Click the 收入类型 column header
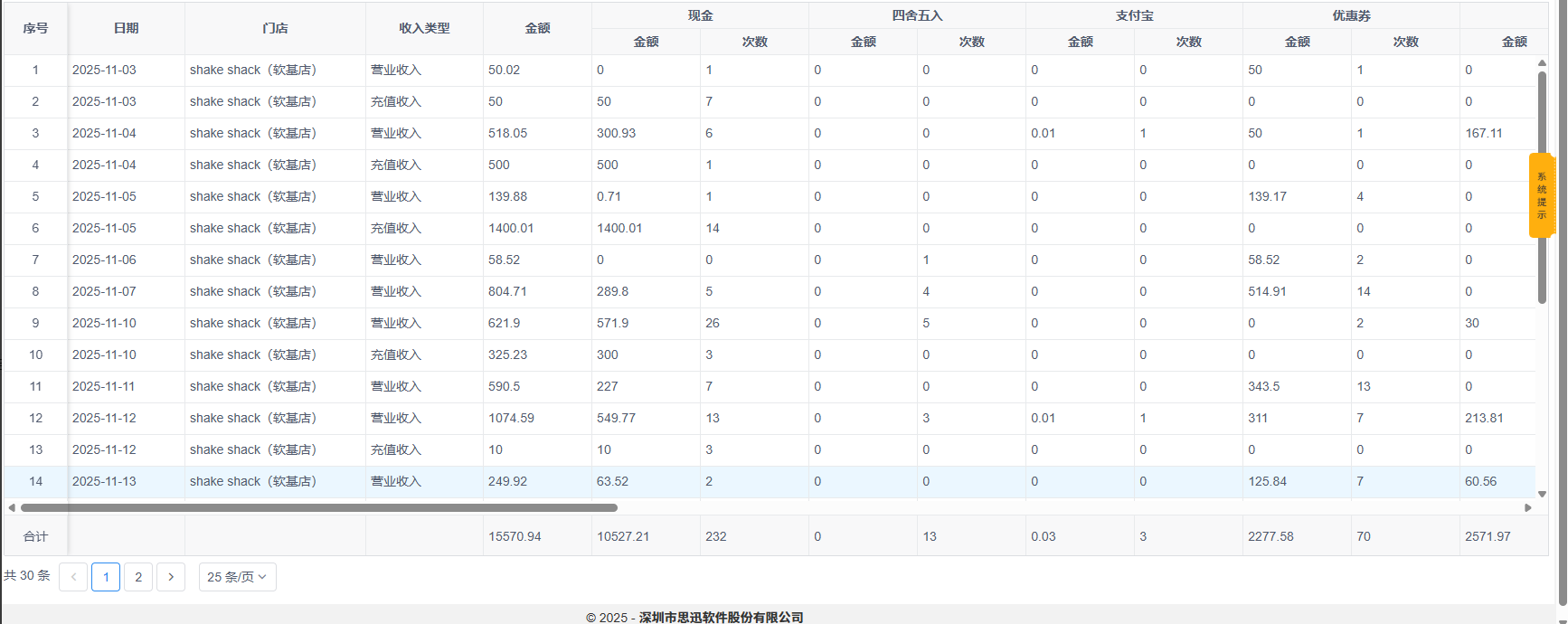Image resolution: width=1568 pixels, height=624 pixels. coord(424,28)
